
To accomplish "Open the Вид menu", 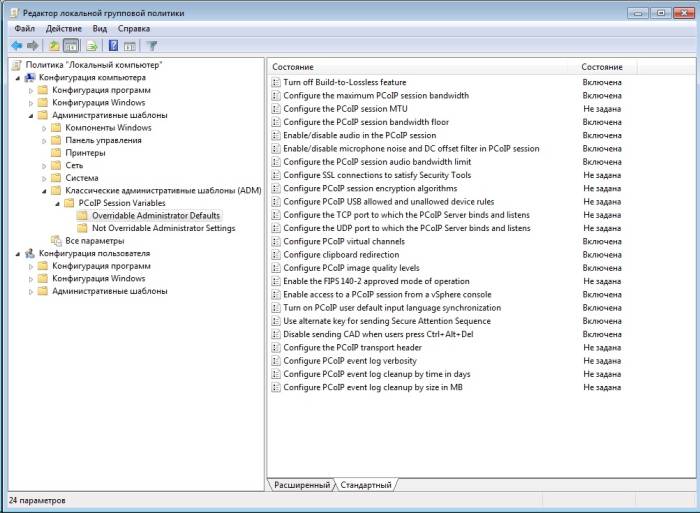I will pyautogui.click(x=100, y=29).
